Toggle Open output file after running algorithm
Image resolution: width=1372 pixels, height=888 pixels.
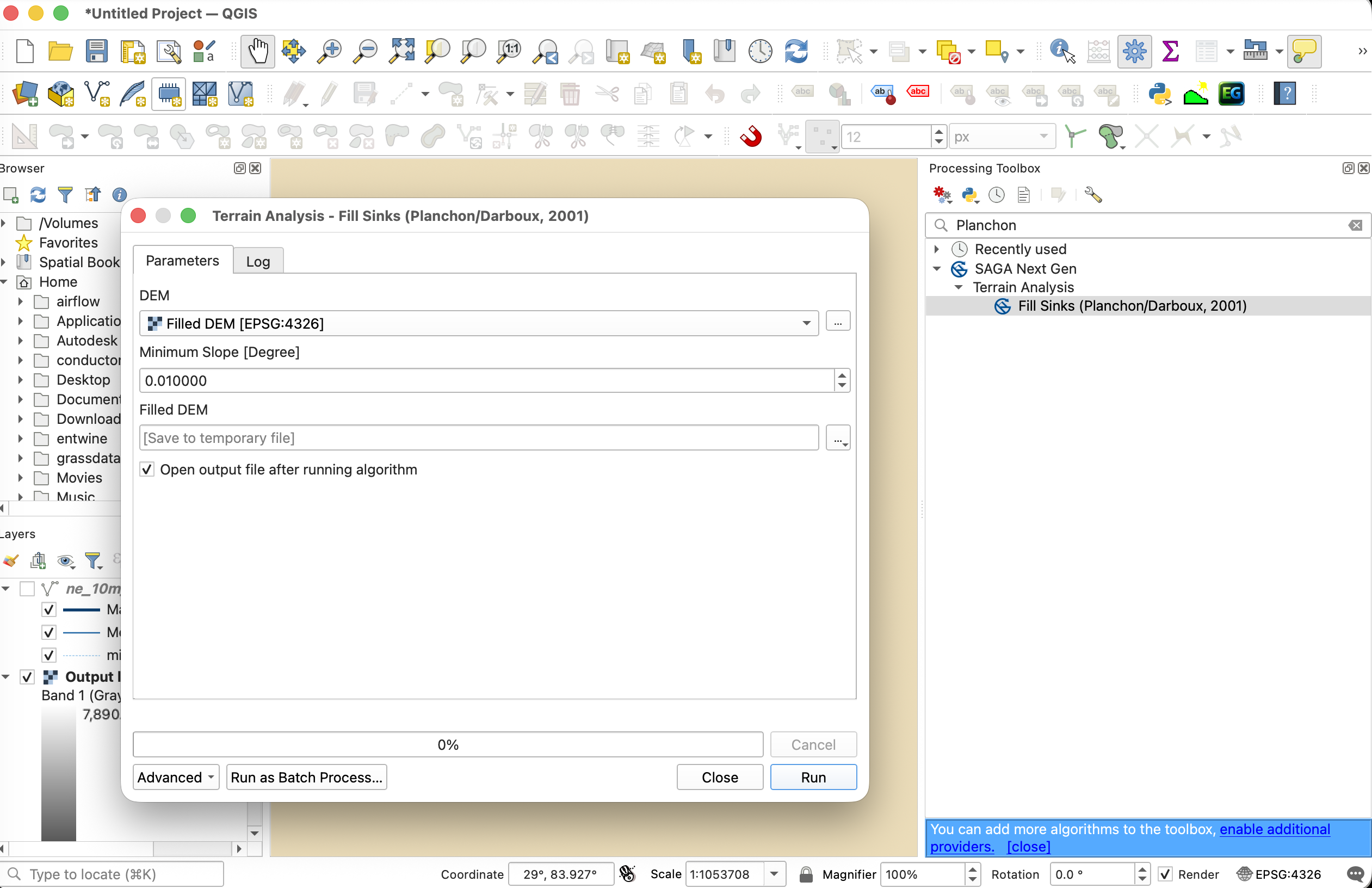(146, 470)
